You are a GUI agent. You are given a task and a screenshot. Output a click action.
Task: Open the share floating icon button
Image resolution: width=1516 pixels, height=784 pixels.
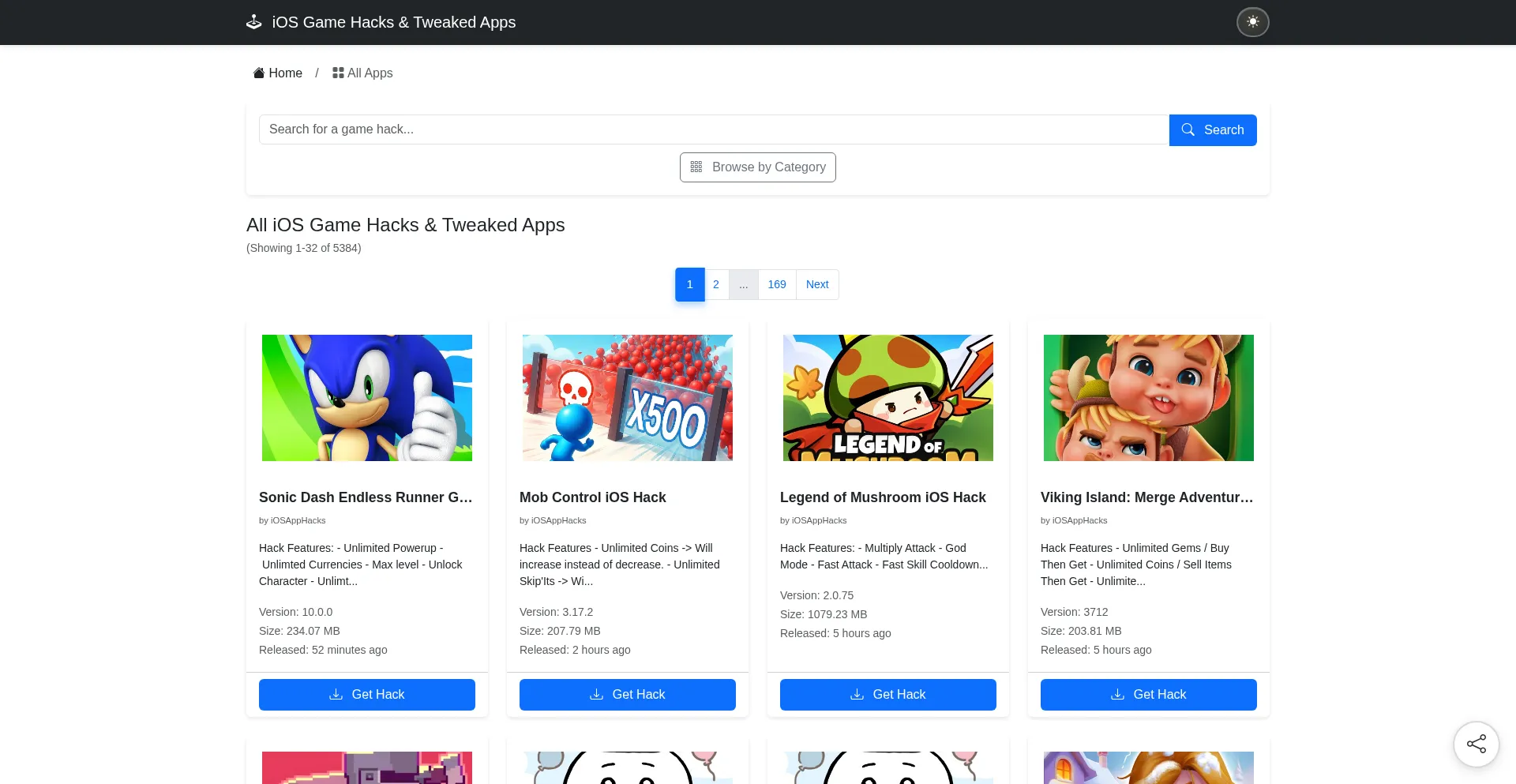1476,744
